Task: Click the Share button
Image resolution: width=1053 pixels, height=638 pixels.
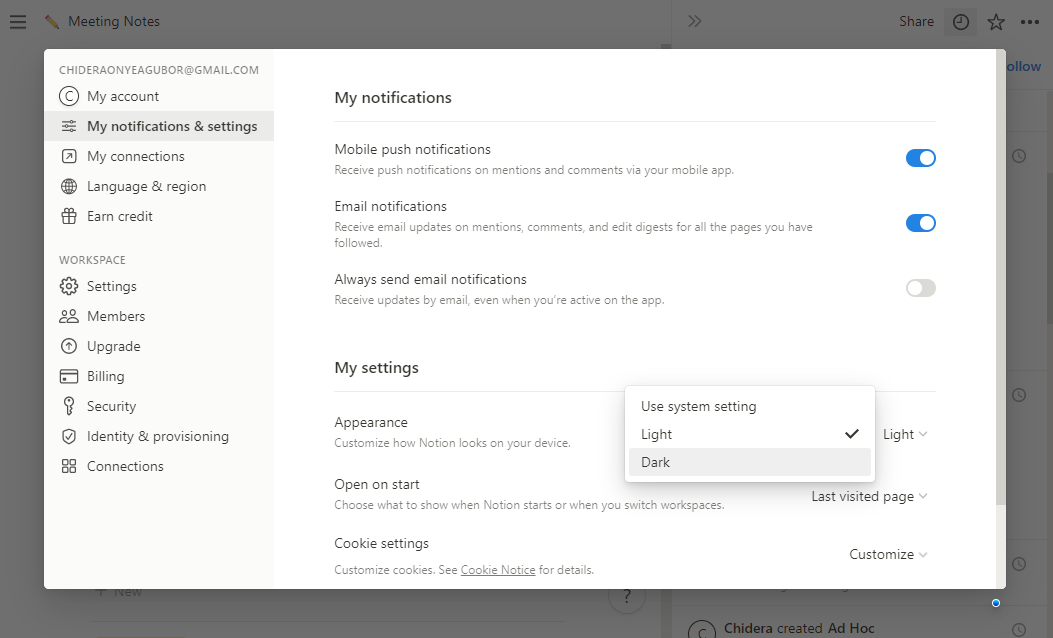Action: 917,21
